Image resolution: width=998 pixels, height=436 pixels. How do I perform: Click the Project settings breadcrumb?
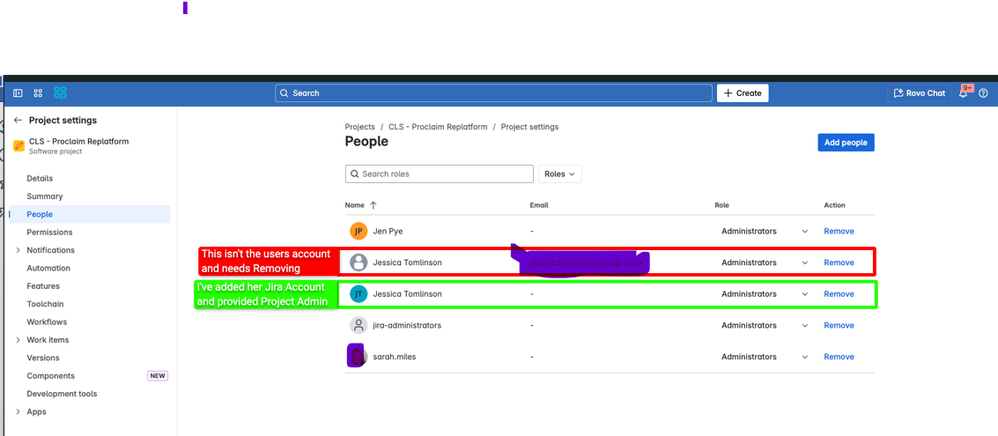click(530, 127)
